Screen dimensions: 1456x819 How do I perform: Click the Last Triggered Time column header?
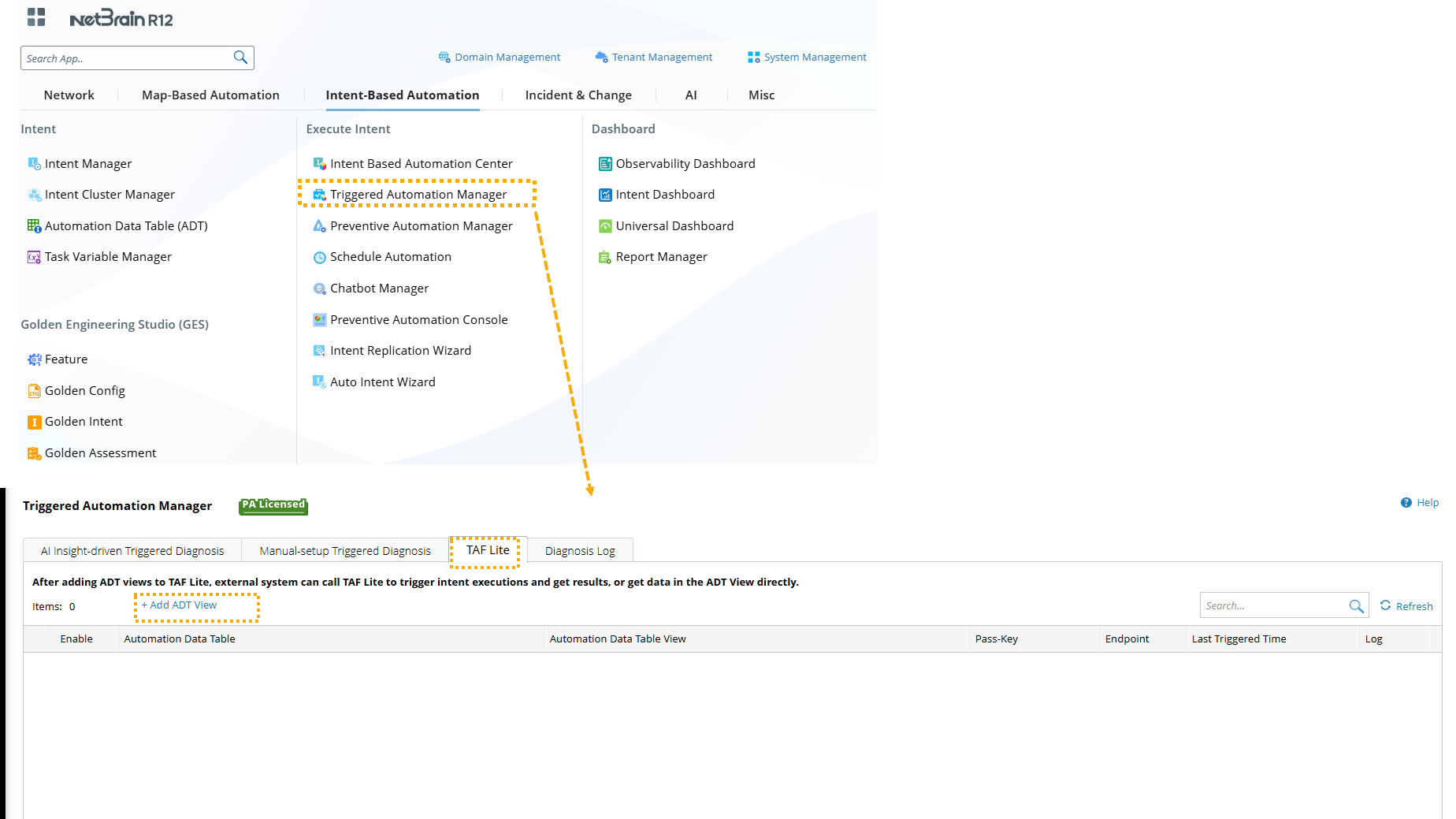[x=1272, y=639]
